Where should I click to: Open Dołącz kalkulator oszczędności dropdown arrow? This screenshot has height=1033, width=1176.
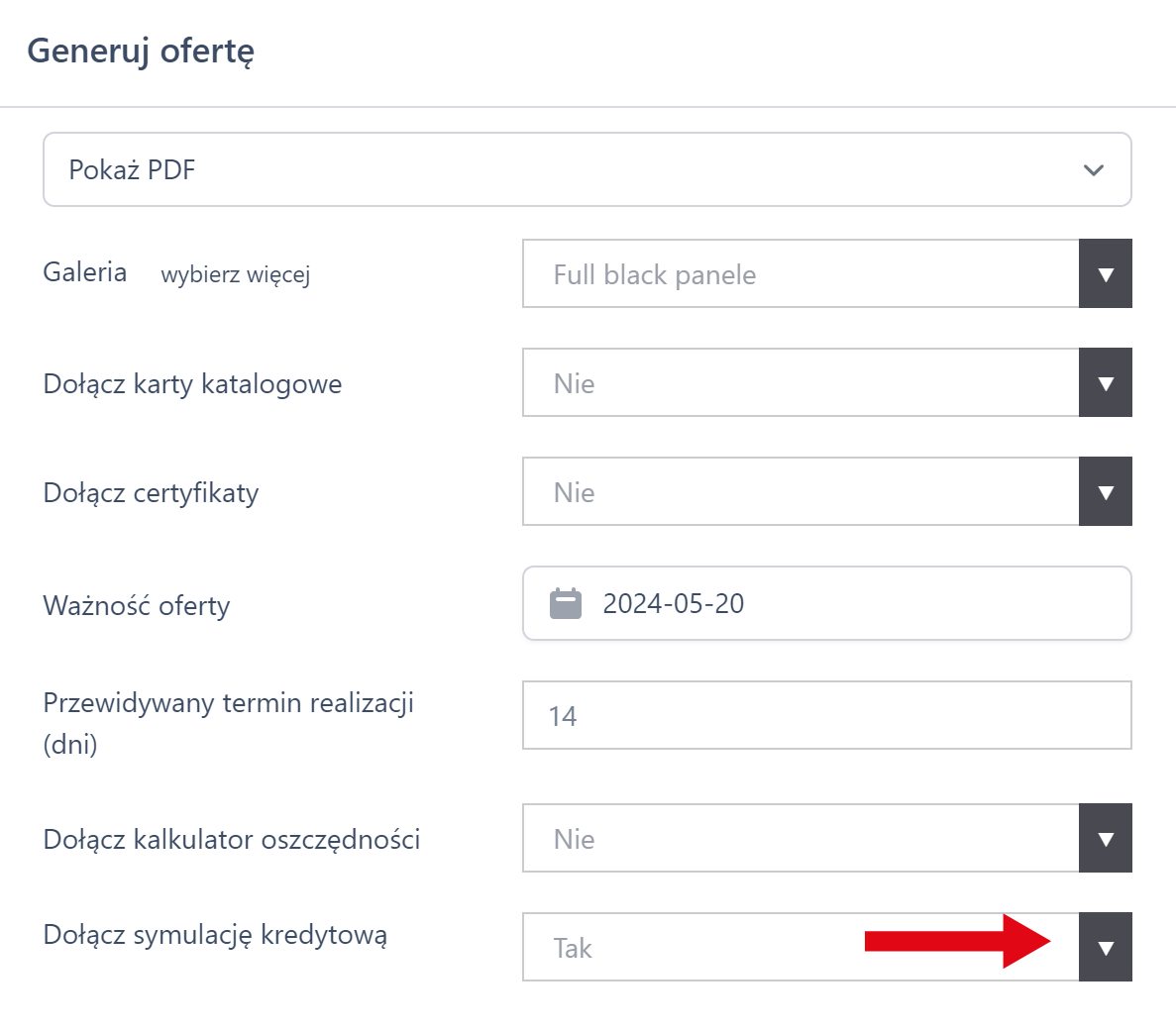[1106, 839]
